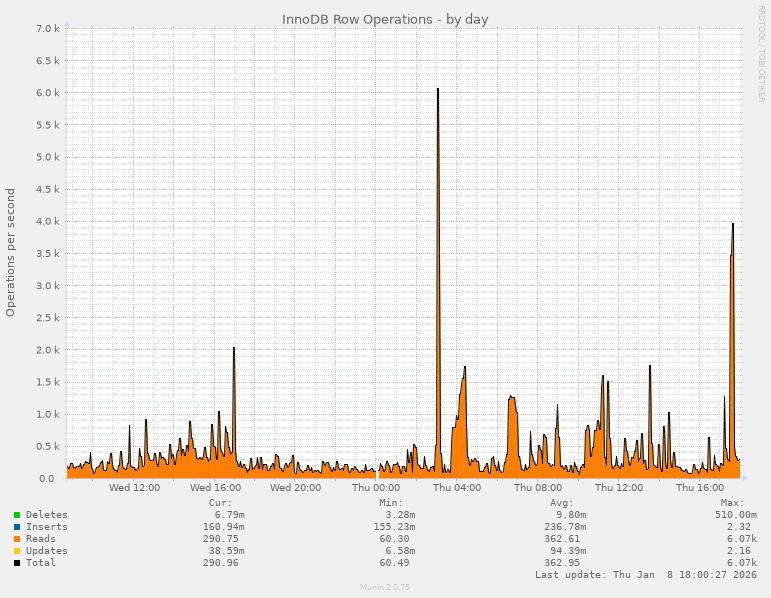Click the 7.0 k y-axis label
This screenshot has width=771, height=598.
[x=48, y=29]
